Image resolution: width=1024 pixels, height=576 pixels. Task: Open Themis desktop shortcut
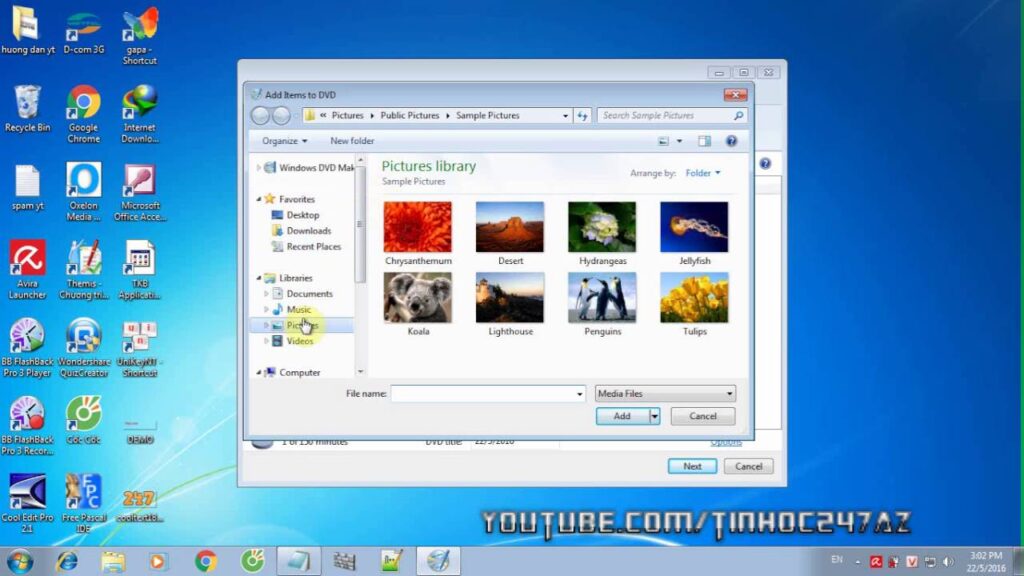[84, 270]
